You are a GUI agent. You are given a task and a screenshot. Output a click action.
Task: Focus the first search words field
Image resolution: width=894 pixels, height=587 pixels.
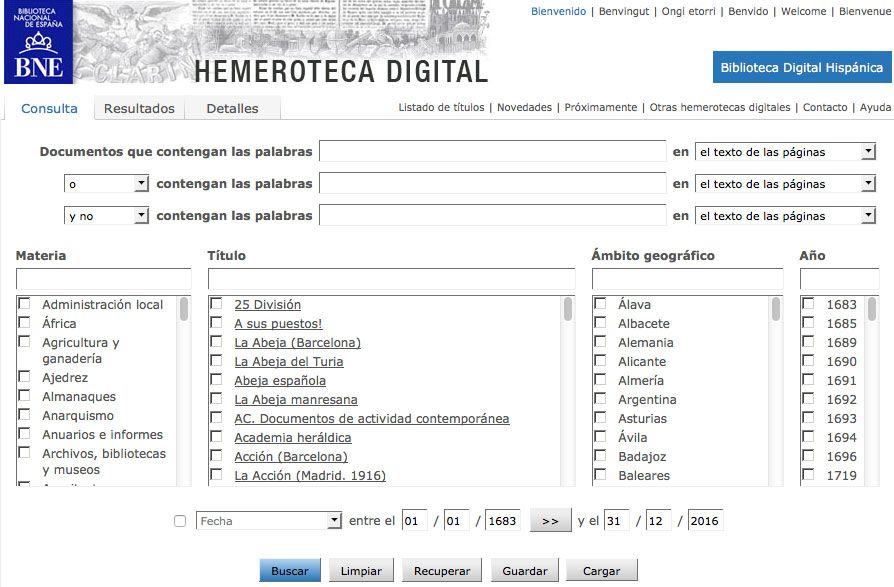click(493, 152)
